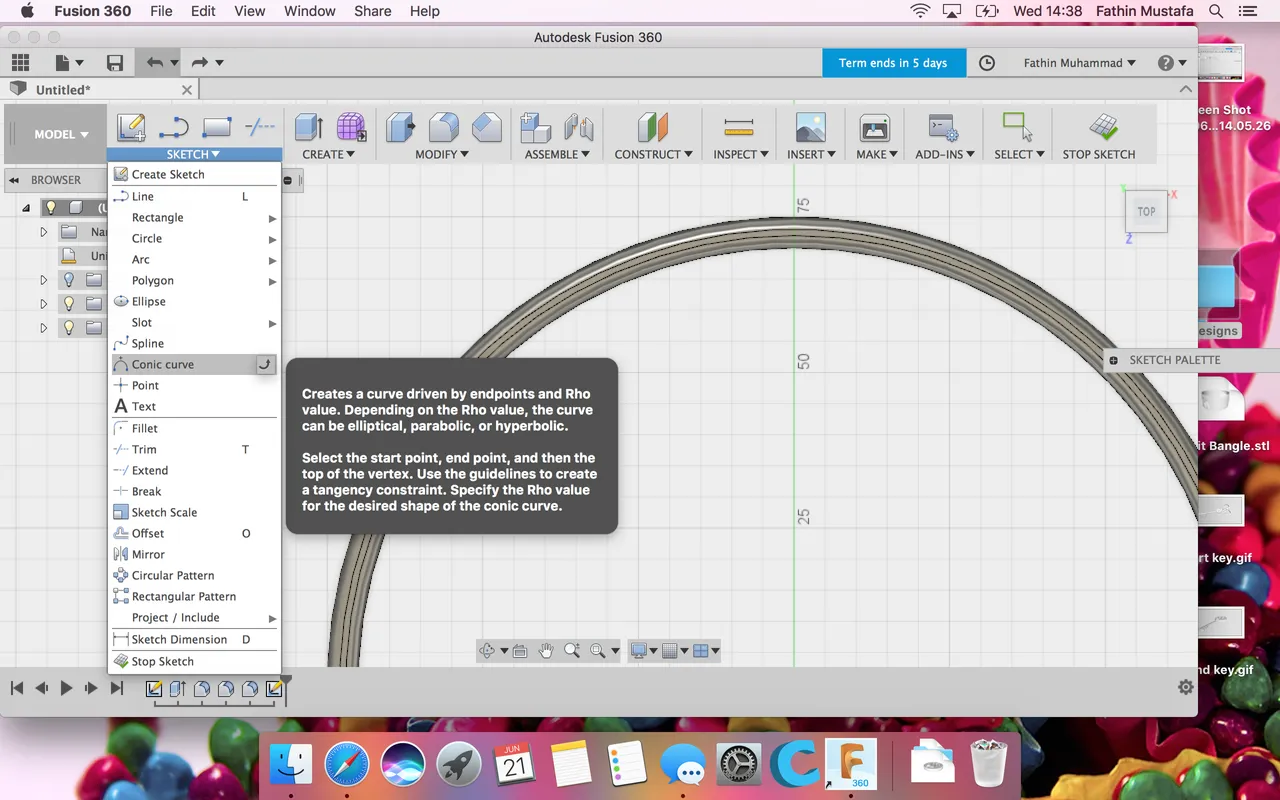Viewport: 1280px width, 800px height.
Task: Open the INSPECT dropdown
Action: 741,154
